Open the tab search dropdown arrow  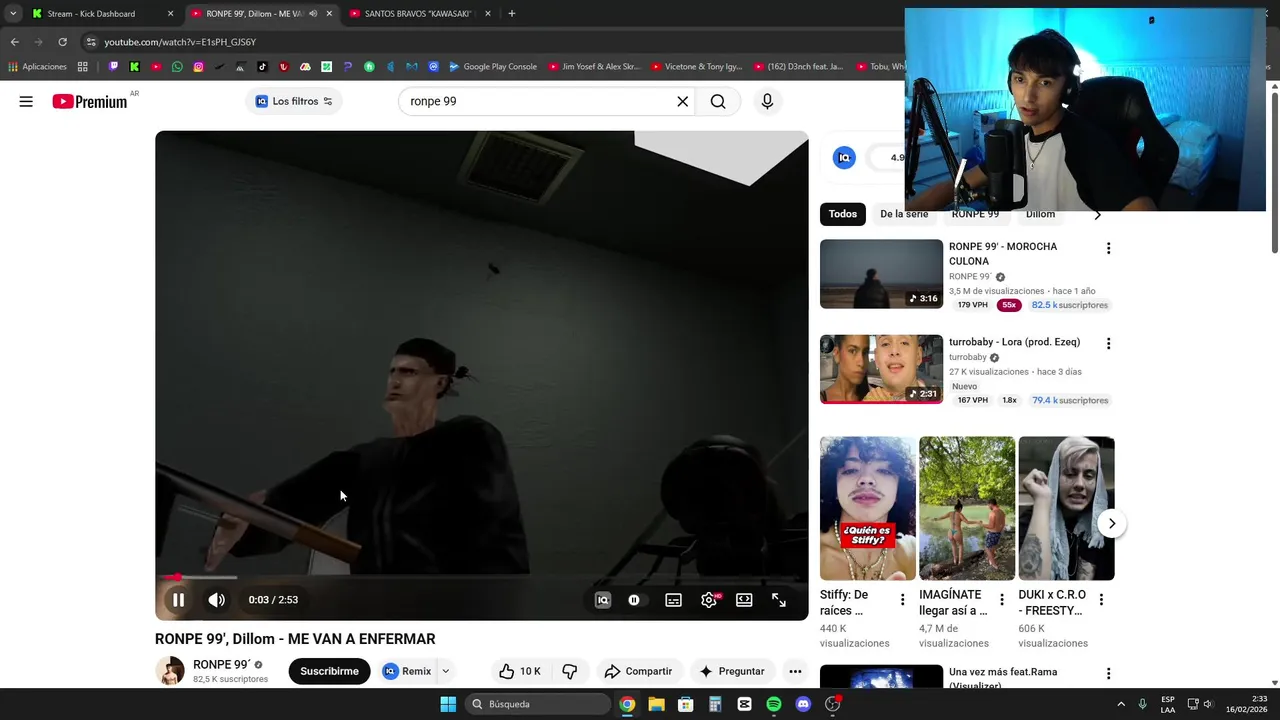13,14
